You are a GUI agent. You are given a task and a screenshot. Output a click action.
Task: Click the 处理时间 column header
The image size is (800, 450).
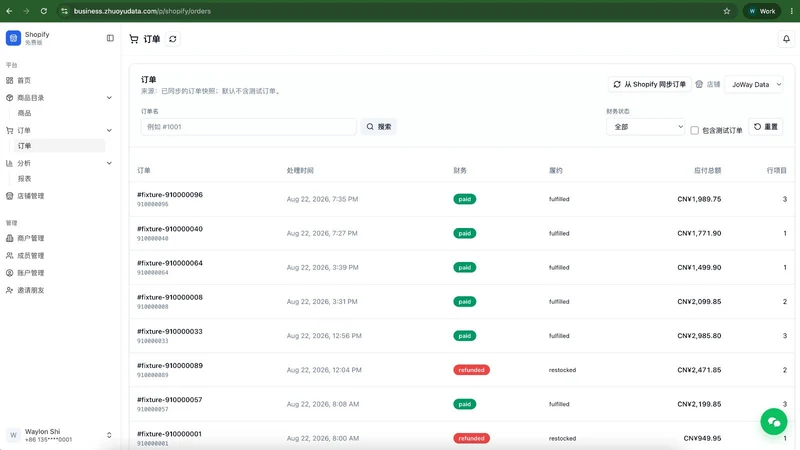click(300, 170)
